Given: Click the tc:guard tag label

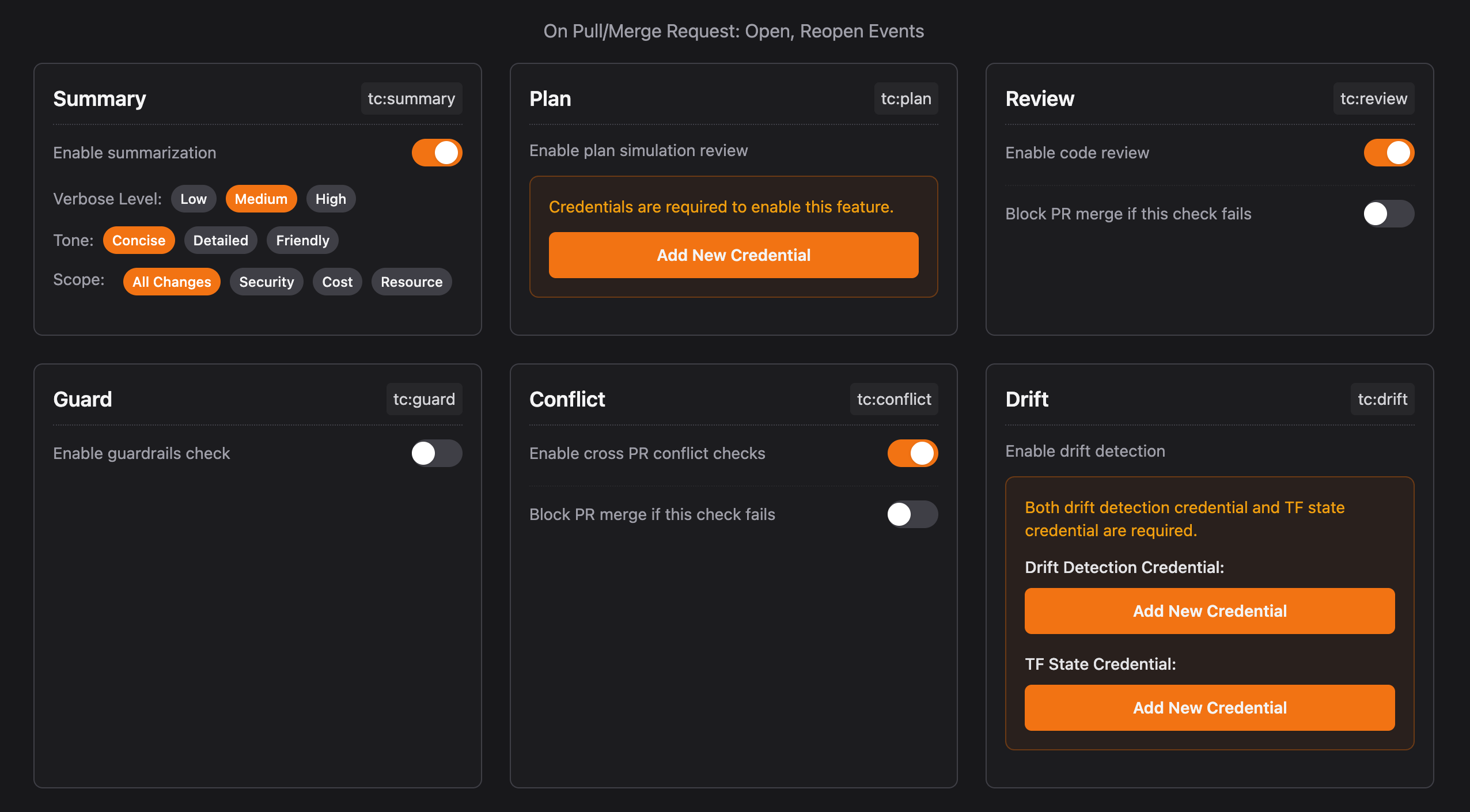Looking at the screenshot, I should pos(424,399).
